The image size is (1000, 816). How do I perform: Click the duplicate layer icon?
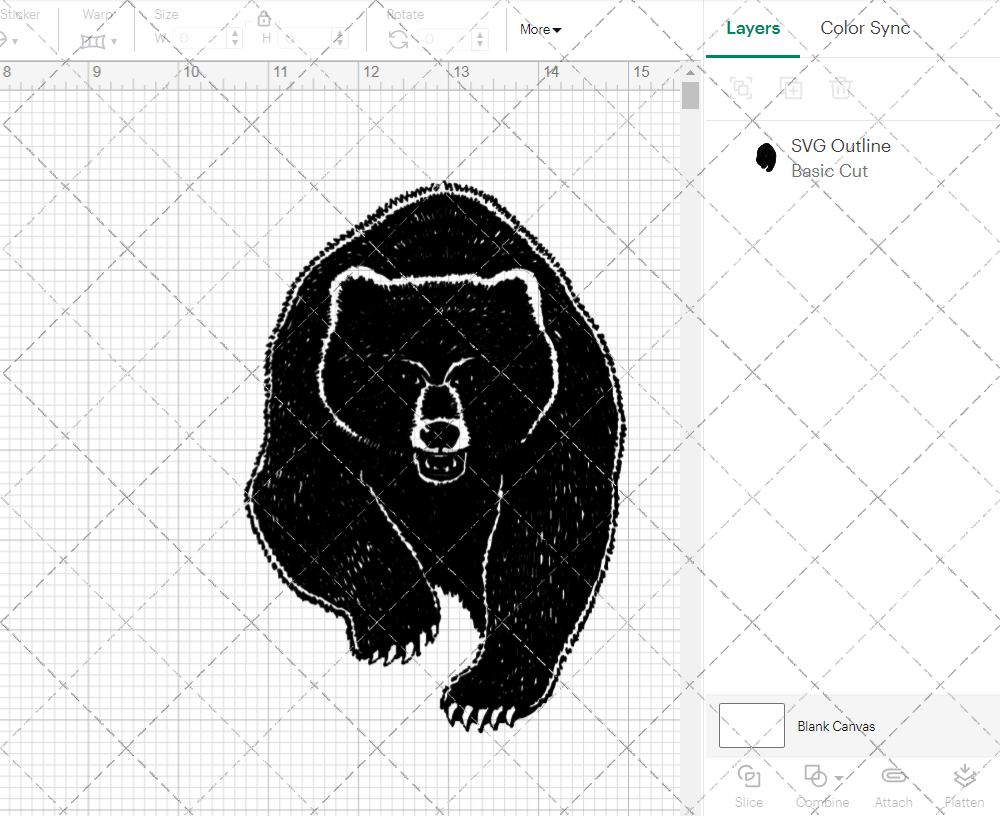791,88
